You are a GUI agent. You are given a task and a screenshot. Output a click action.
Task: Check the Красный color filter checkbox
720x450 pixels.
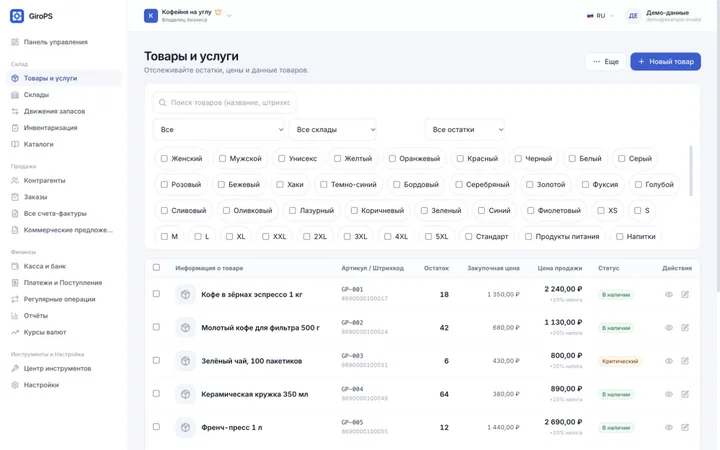point(460,158)
